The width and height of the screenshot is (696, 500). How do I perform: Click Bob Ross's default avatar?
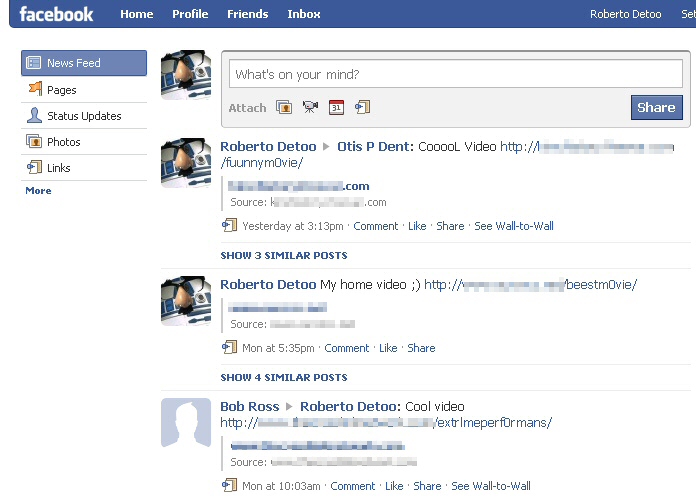pyautogui.click(x=186, y=423)
